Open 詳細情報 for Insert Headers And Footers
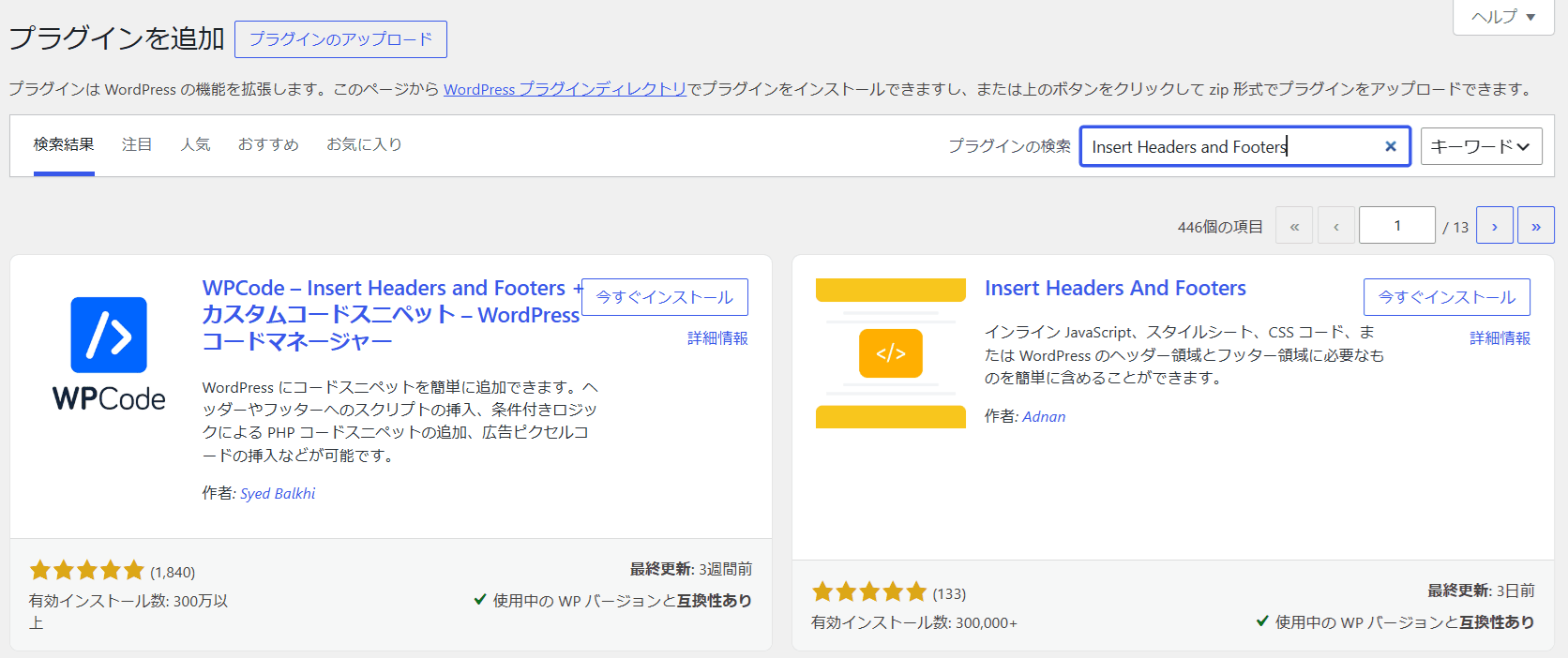The height and width of the screenshot is (658, 1568). [x=1500, y=338]
